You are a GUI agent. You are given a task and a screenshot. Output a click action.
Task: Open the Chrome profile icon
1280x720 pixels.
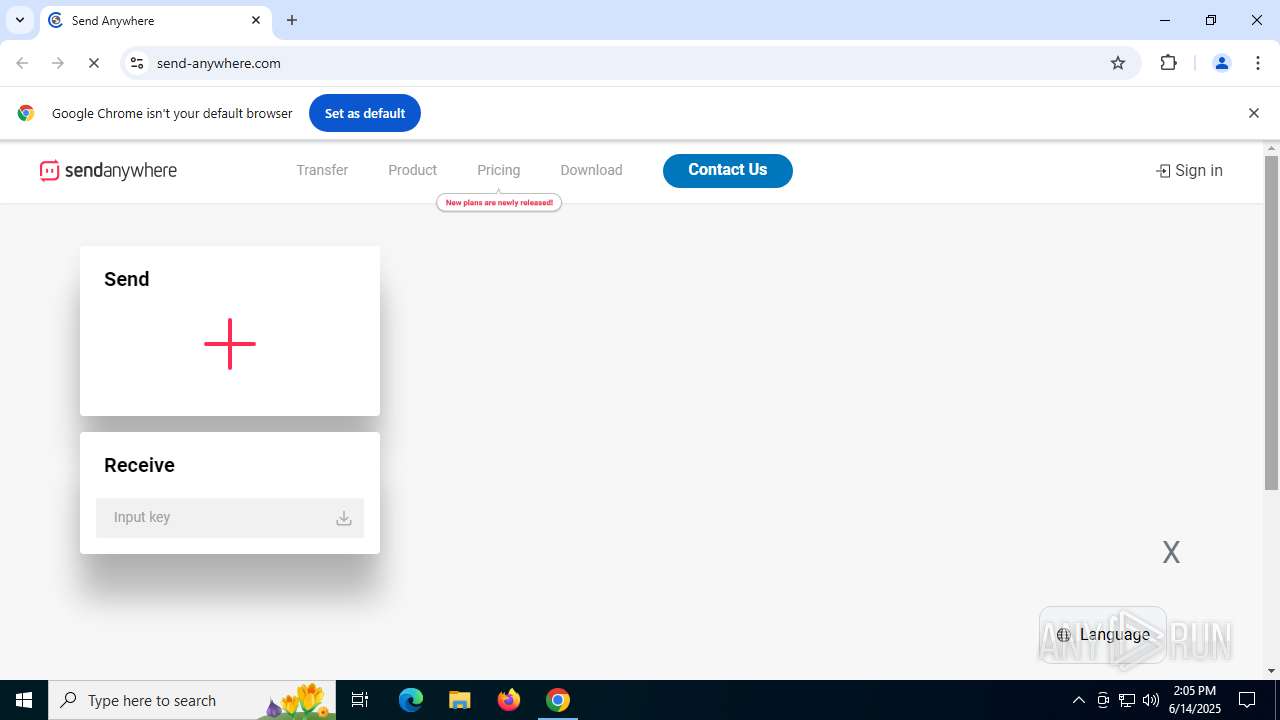point(1221,63)
